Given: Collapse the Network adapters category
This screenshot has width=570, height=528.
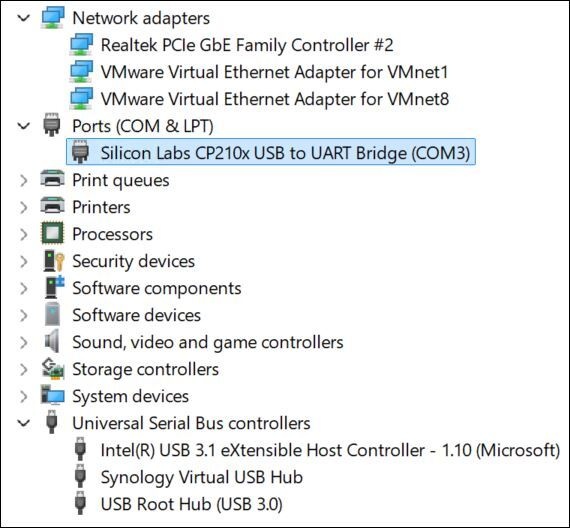Looking at the screenshot, I should tap(24, 17).
